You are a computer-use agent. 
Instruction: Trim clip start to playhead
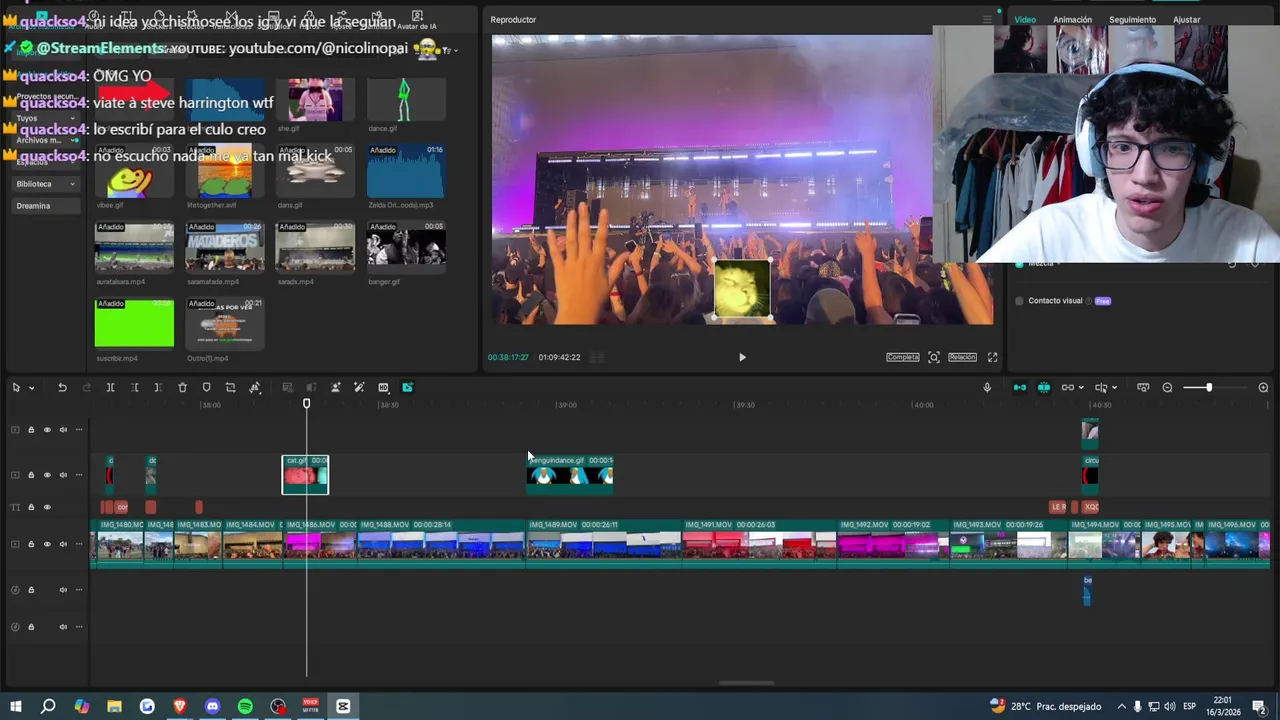(x=134, y=388)
